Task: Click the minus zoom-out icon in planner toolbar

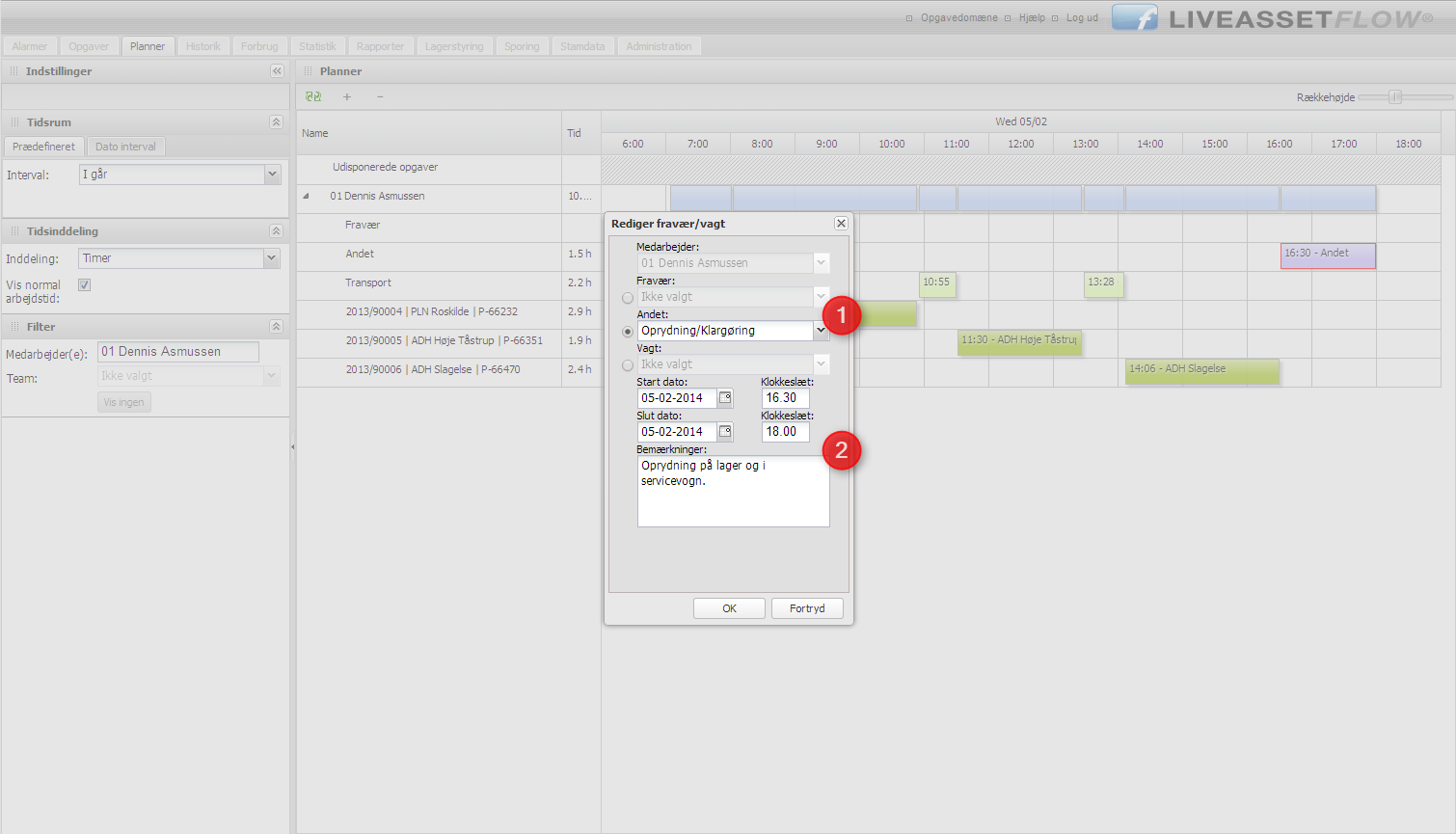Action: (x=380, y=96)
